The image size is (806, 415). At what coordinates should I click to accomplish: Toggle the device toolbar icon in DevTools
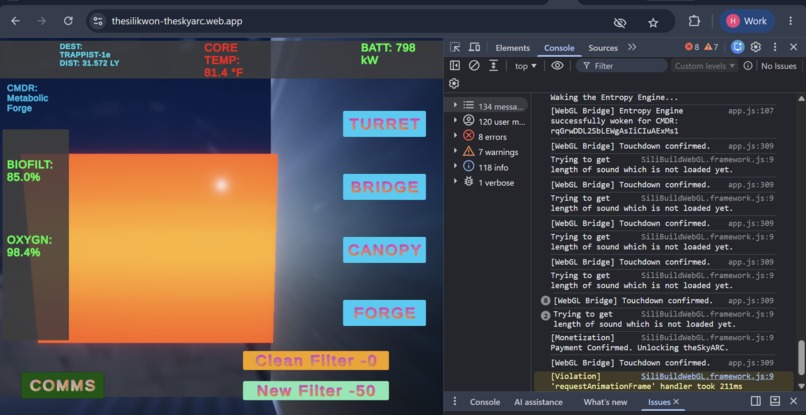474,47
